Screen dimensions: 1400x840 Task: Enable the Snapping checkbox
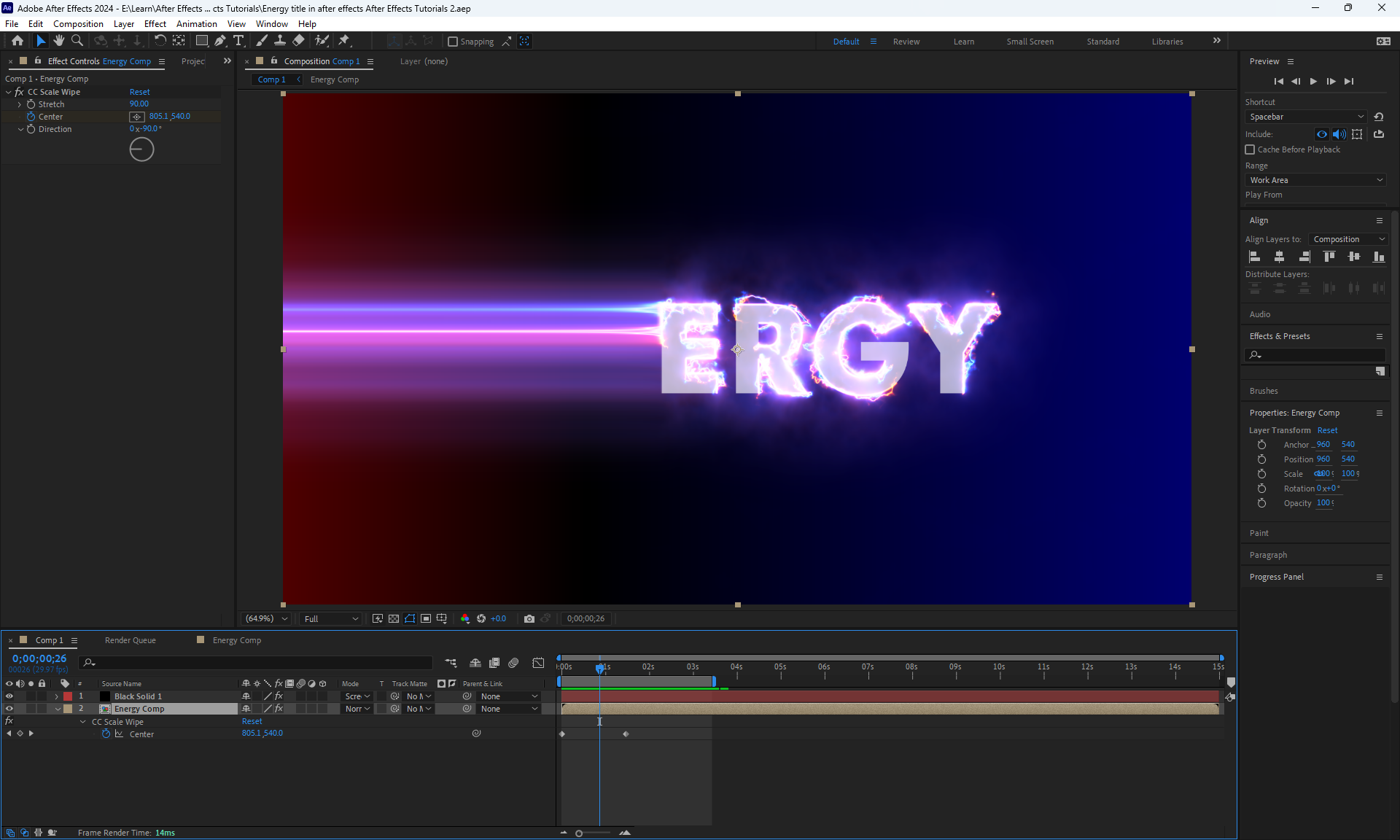[453, 42]
